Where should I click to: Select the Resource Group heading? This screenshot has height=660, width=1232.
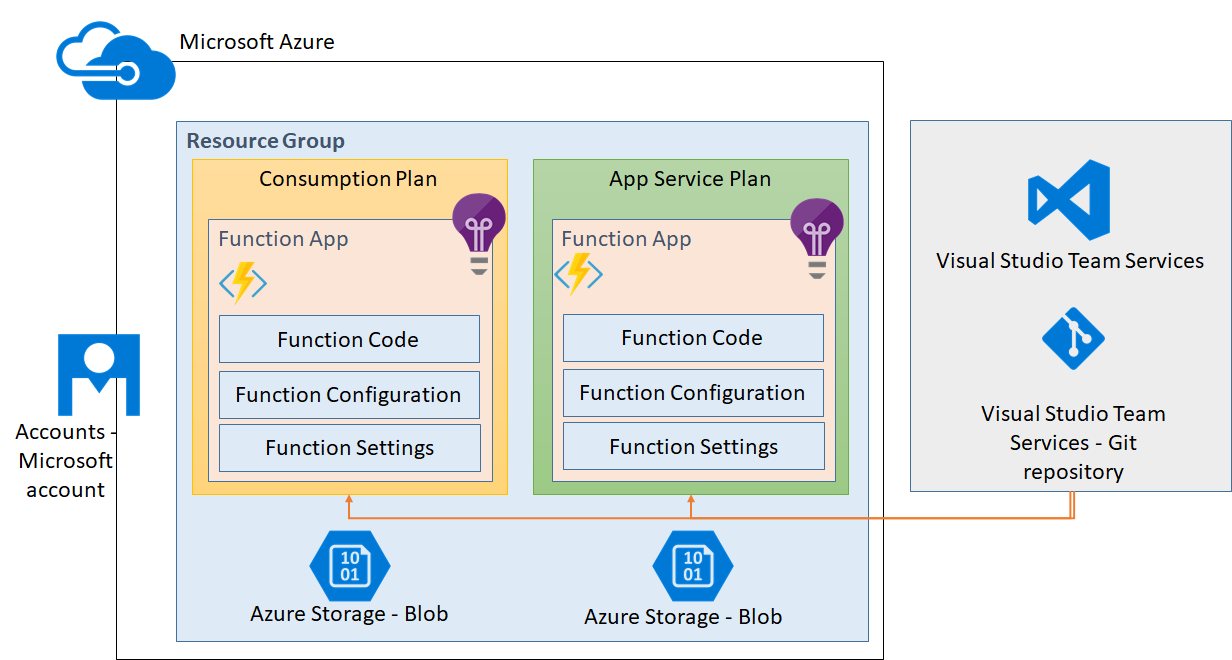[266, 141]
